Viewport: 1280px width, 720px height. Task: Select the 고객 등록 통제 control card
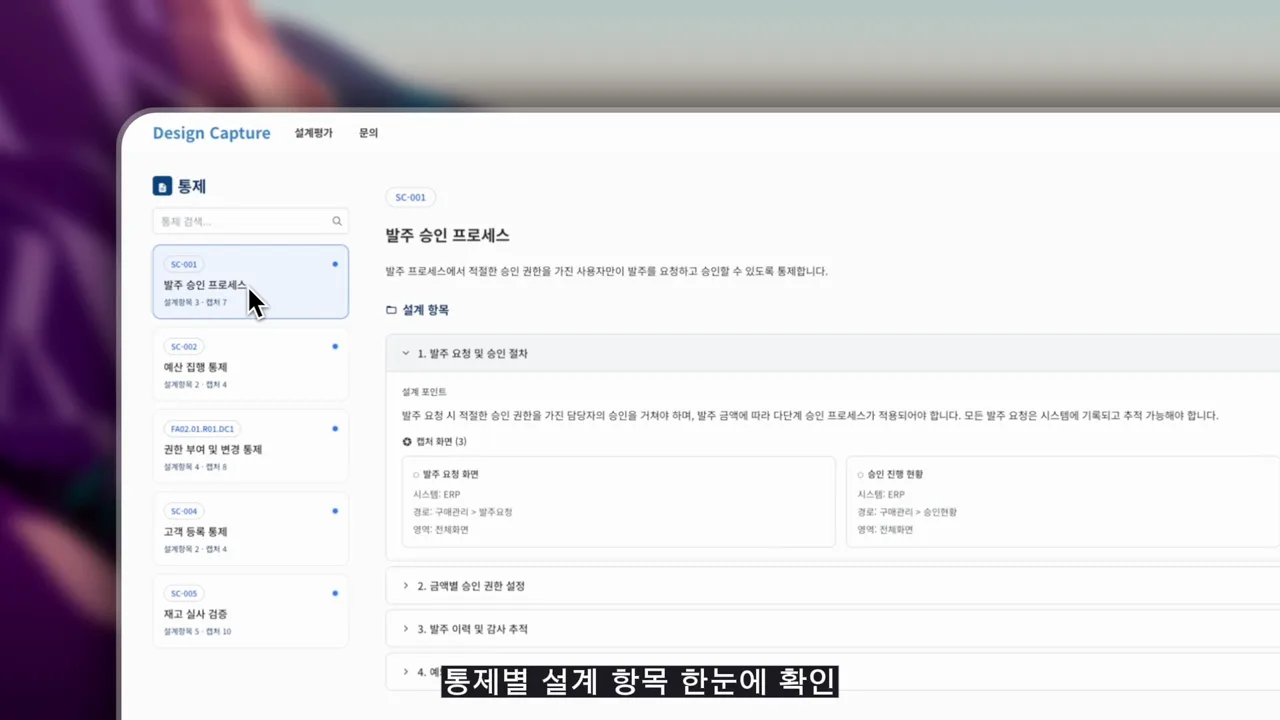click(250, 528)
